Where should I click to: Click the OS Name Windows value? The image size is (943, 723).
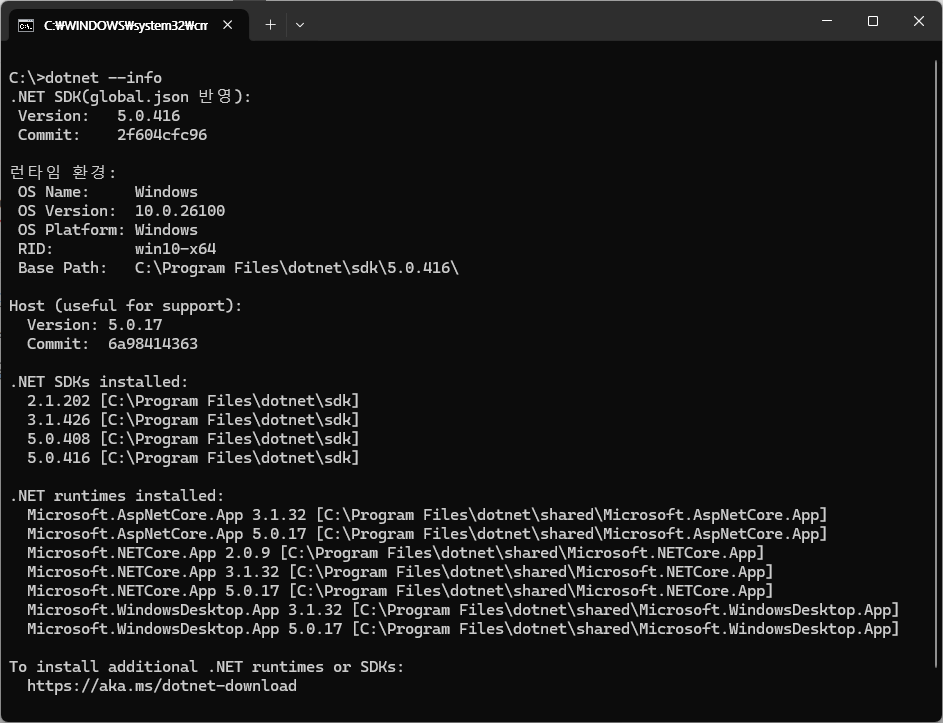[x=167, y=191]
